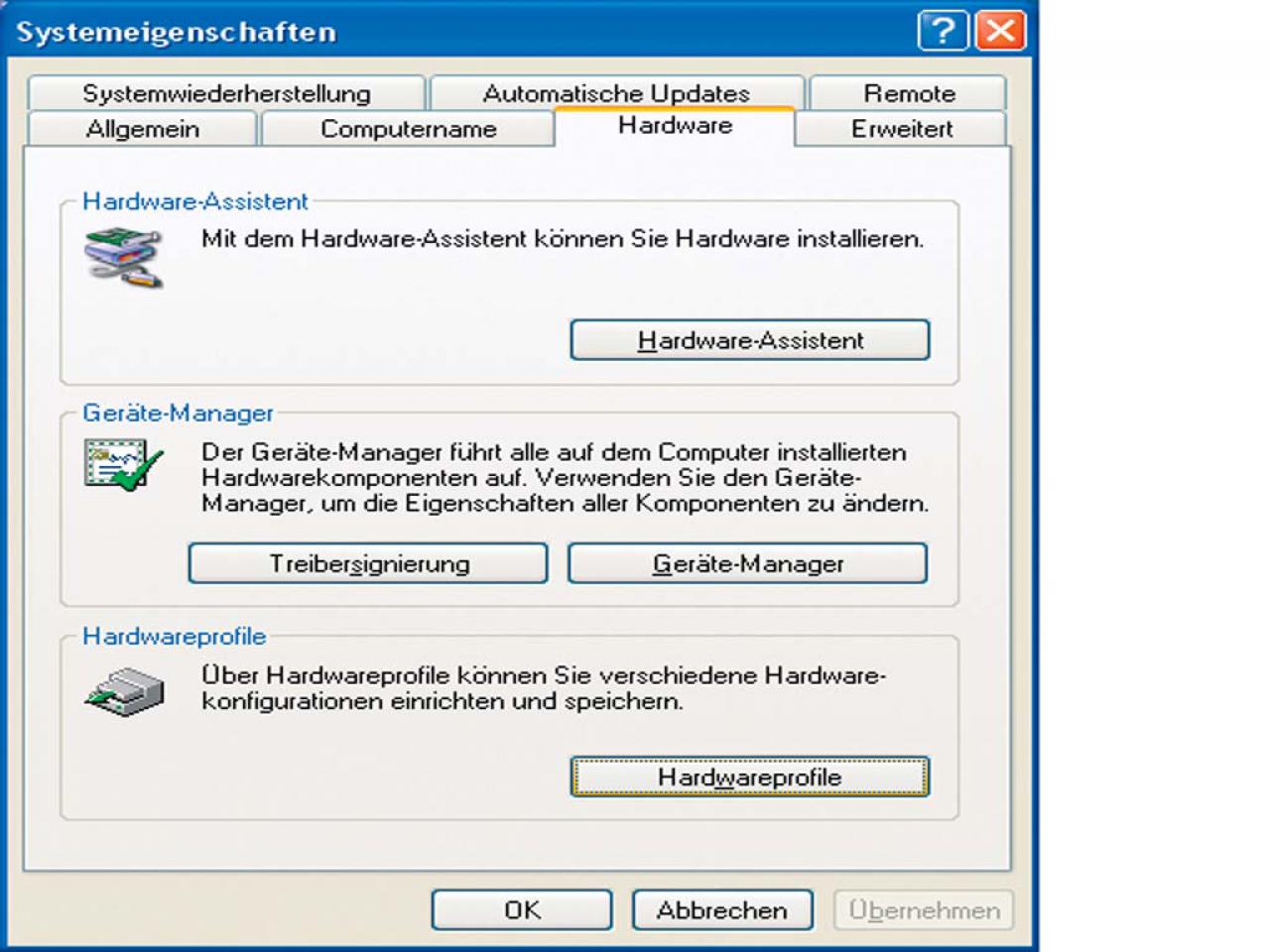Switch to the Erweitert tab
1270x952 pixels.
tap(902, 129)
